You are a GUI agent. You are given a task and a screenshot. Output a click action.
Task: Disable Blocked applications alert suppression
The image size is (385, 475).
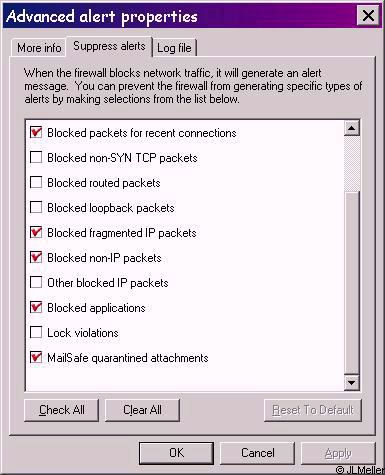click(x=36, y=307)
